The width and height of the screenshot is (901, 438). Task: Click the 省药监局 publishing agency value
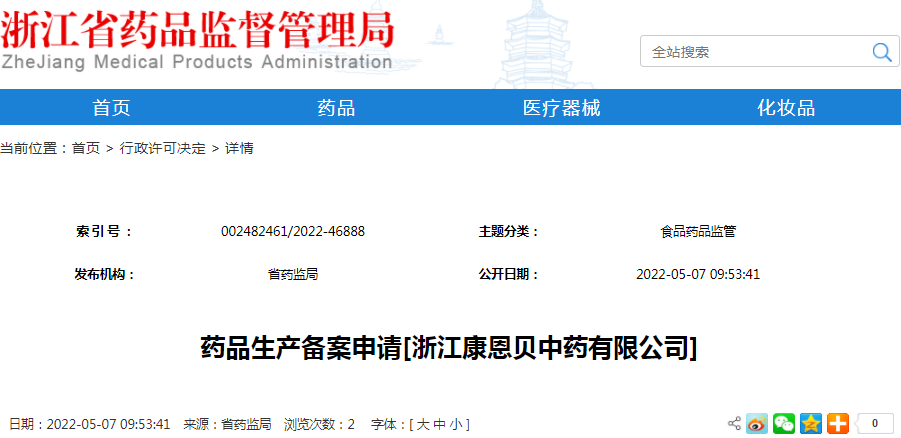point(293,275)
